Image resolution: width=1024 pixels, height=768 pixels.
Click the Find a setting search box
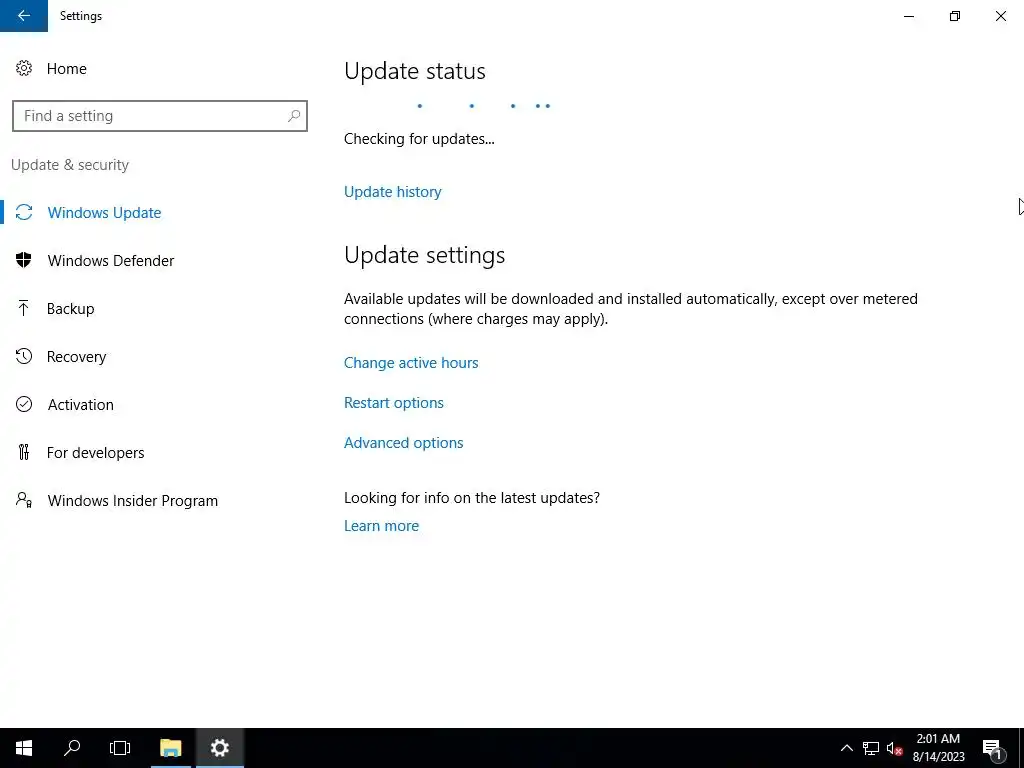coord(160,116)
